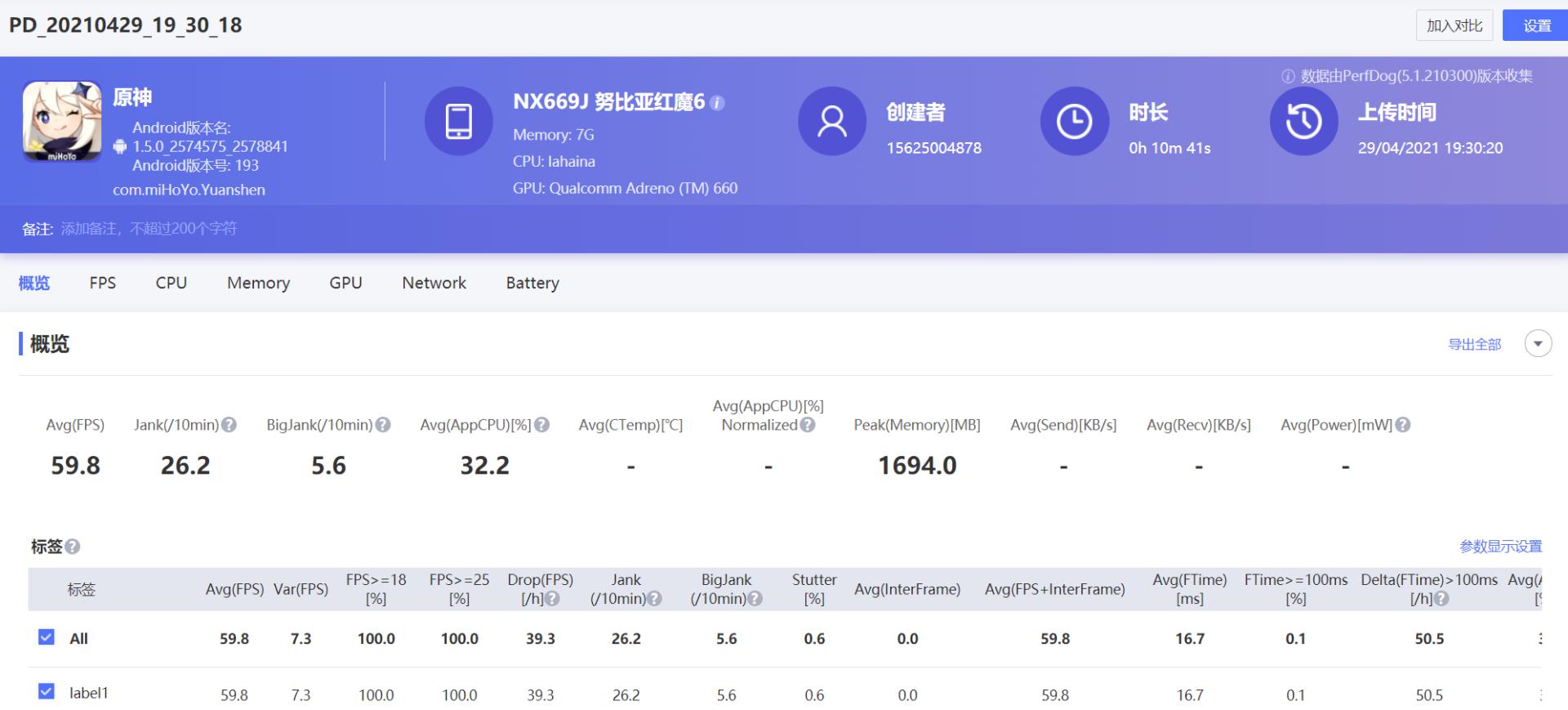Open settings with the 设置 button
Image resolution: width=1568 pixels, height=710 pixels.
click(1536, 25)
